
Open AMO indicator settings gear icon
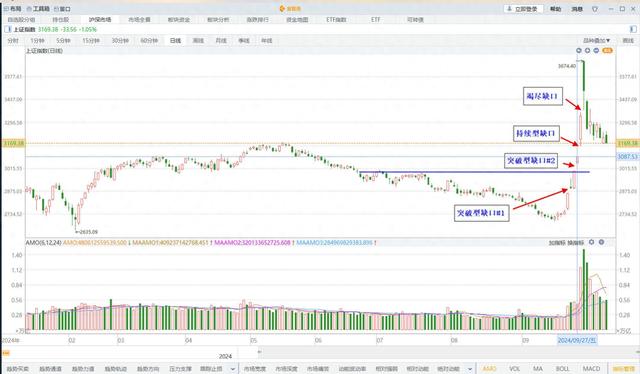point(591,242)
